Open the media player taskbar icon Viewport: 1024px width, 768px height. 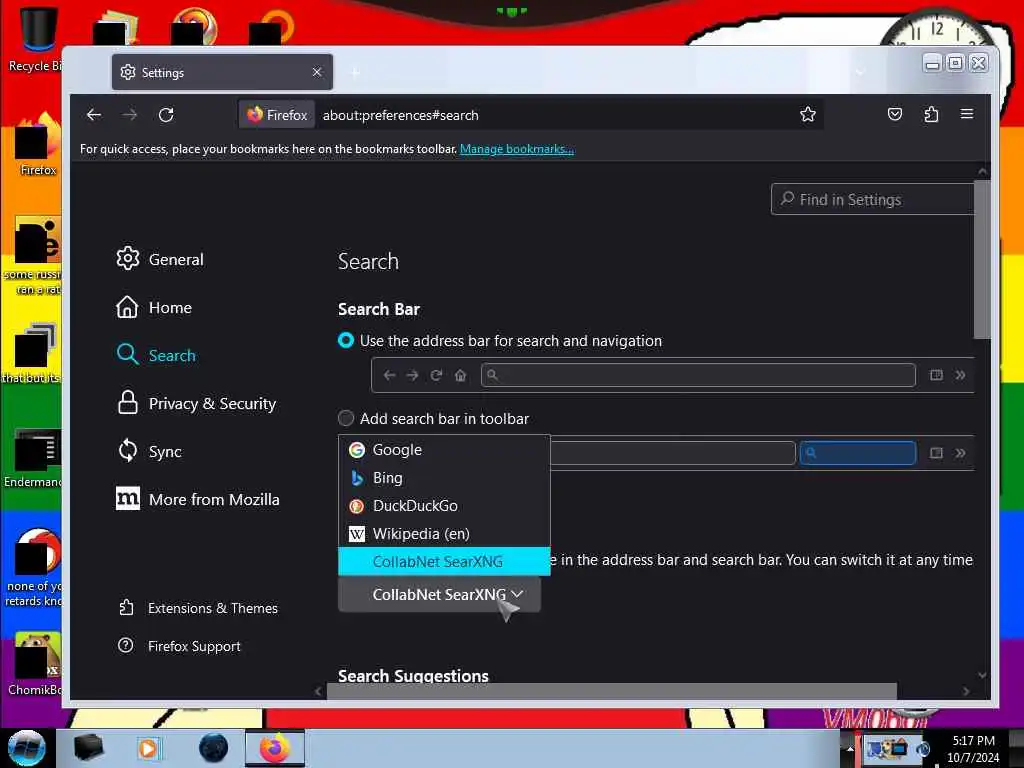(x=148, y=748)
